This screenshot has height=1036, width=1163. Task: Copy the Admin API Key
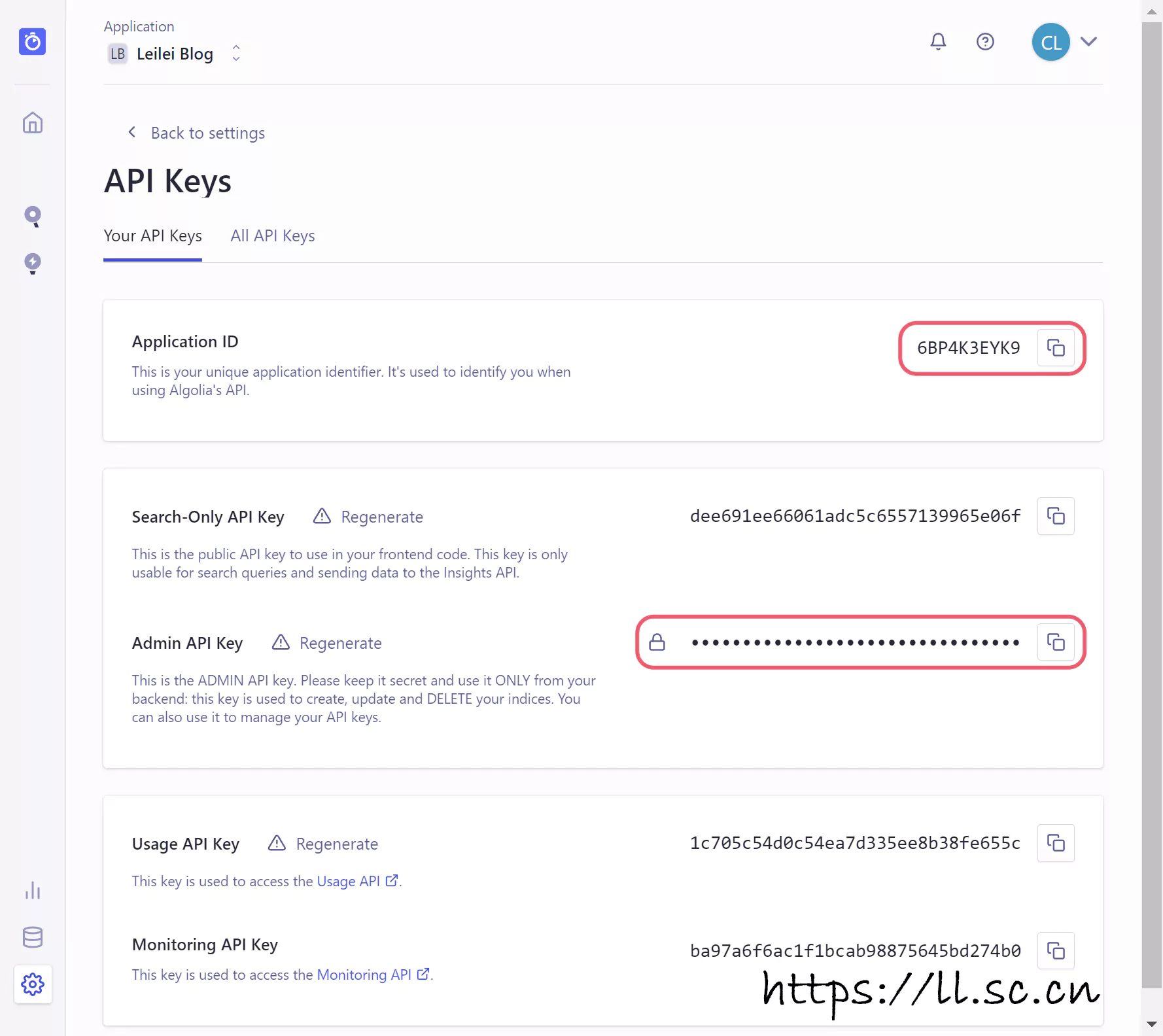1055,642
